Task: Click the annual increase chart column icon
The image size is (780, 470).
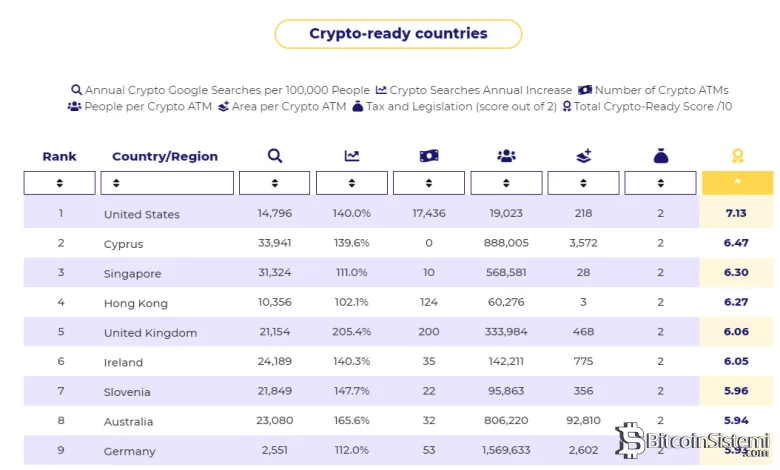Action: [x=352, y=155]
